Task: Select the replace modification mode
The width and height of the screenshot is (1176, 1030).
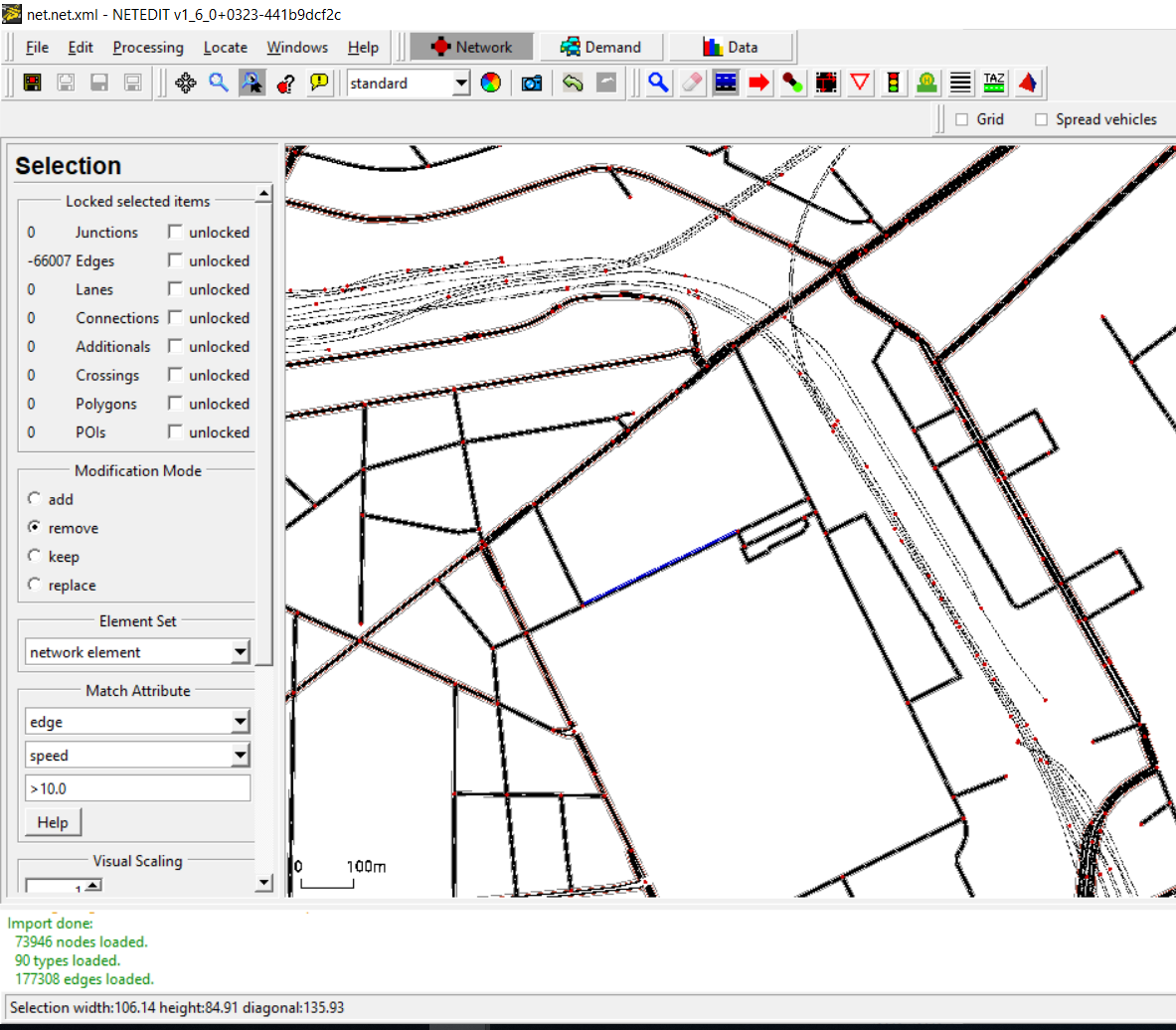Action: click(35, 585)
